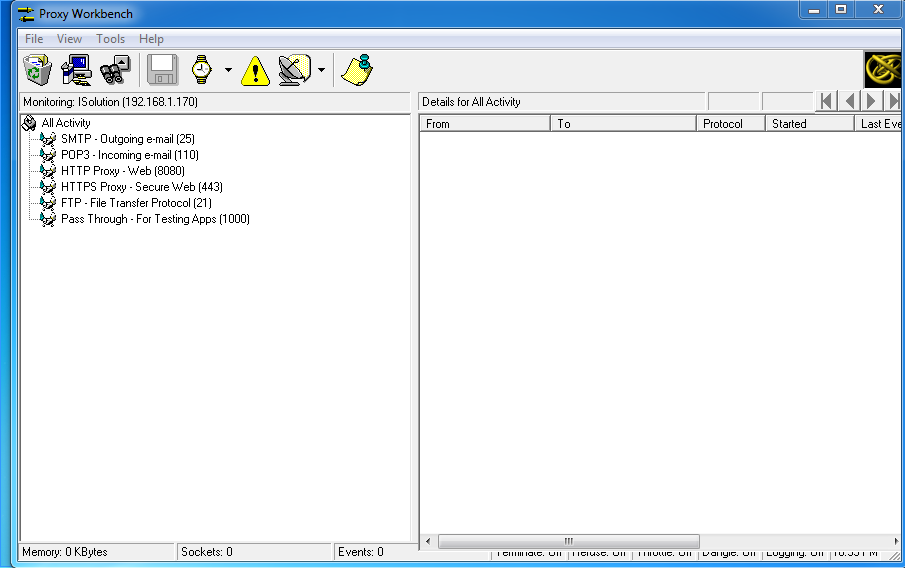Click the icon beside POP3 Incoming e-mail
This screenshot has width=905, height=568.
tap(48, 155)
